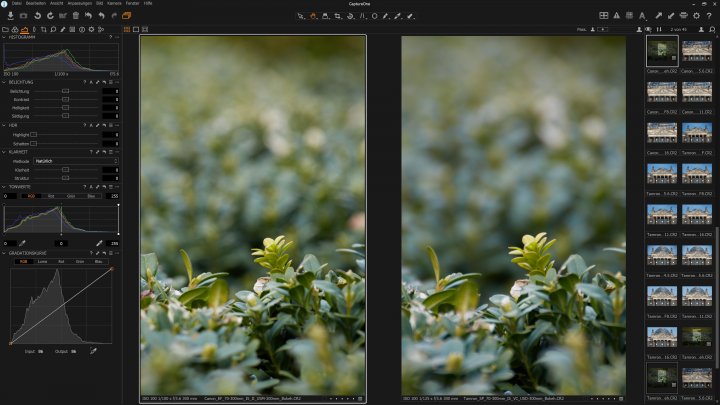Switch to multi-image viewer mode toggle
Viewport: 720px width, 405px height.
click(127, 29)
